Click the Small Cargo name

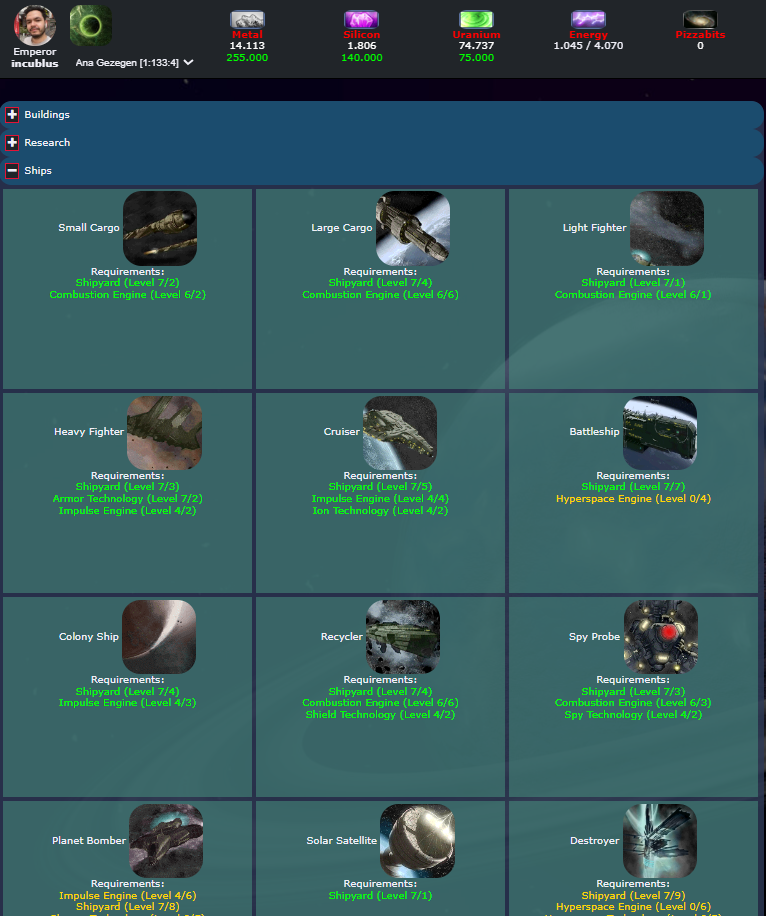pyautogui.click(x=89, y=228)
